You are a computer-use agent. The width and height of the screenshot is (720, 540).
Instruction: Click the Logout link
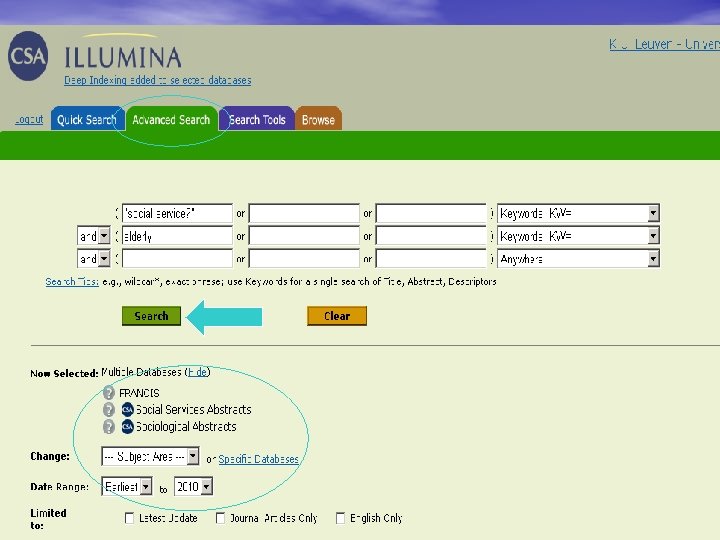point(29,120)
